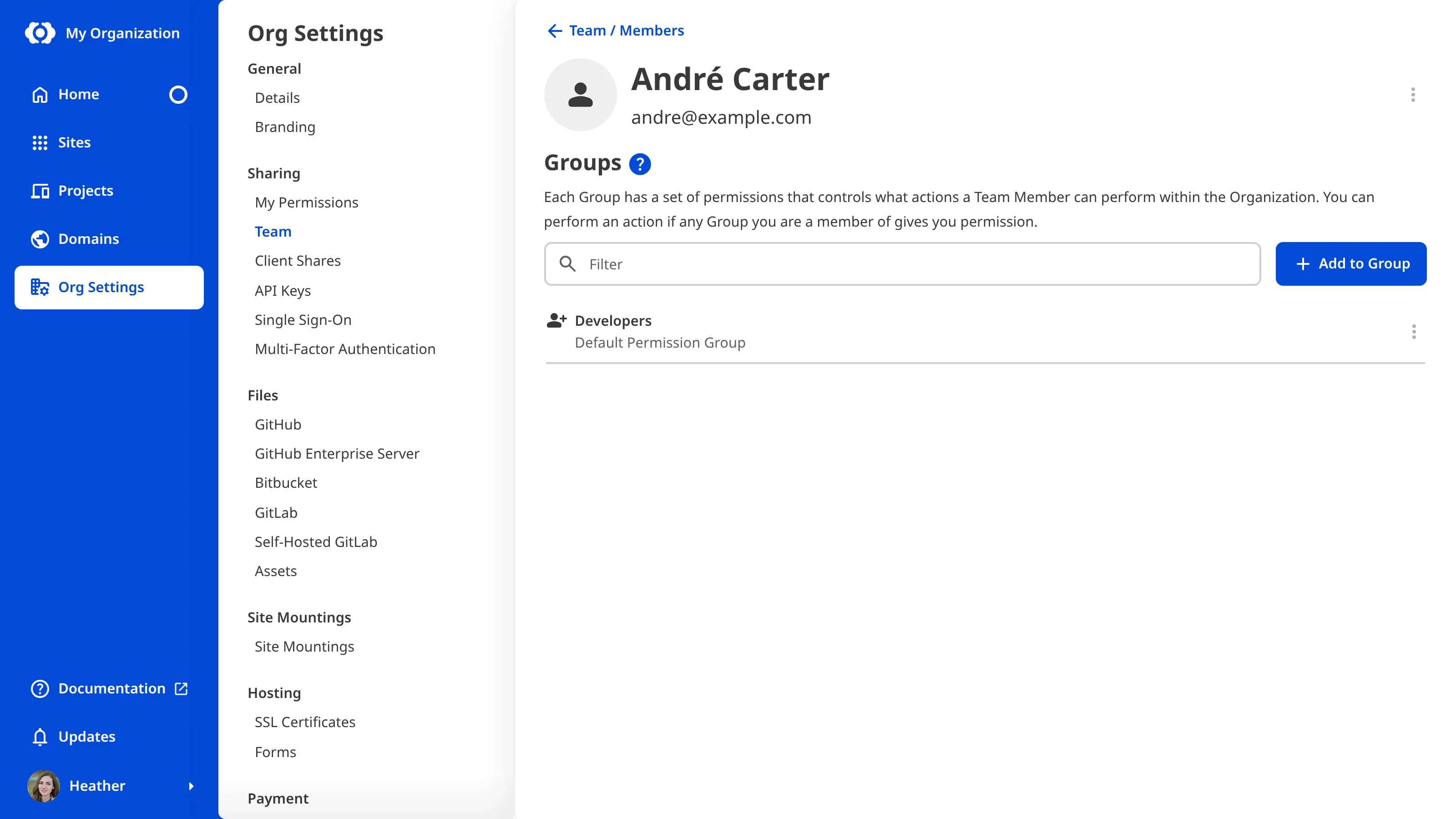Open GitLab settings

[276, 513]
